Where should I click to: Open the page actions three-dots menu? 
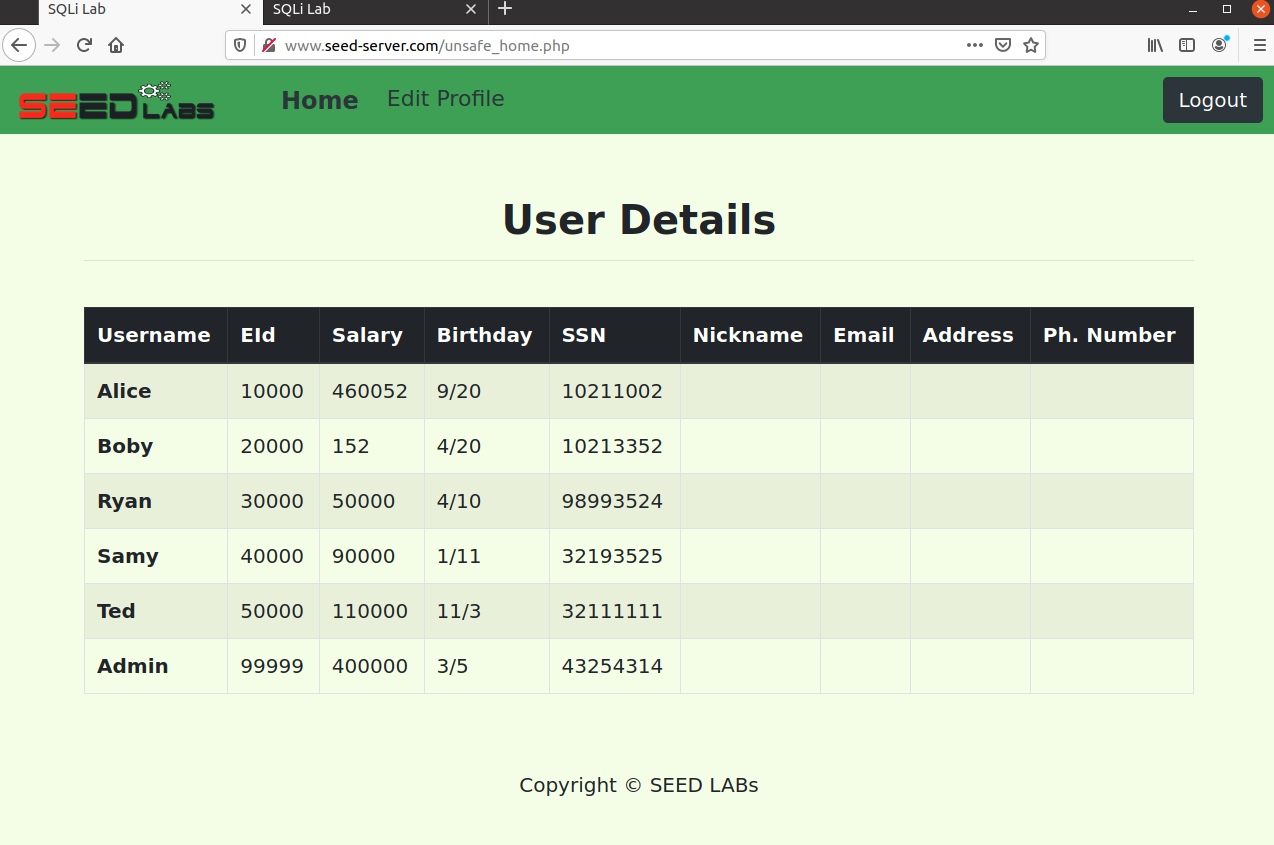coord(974,45)
